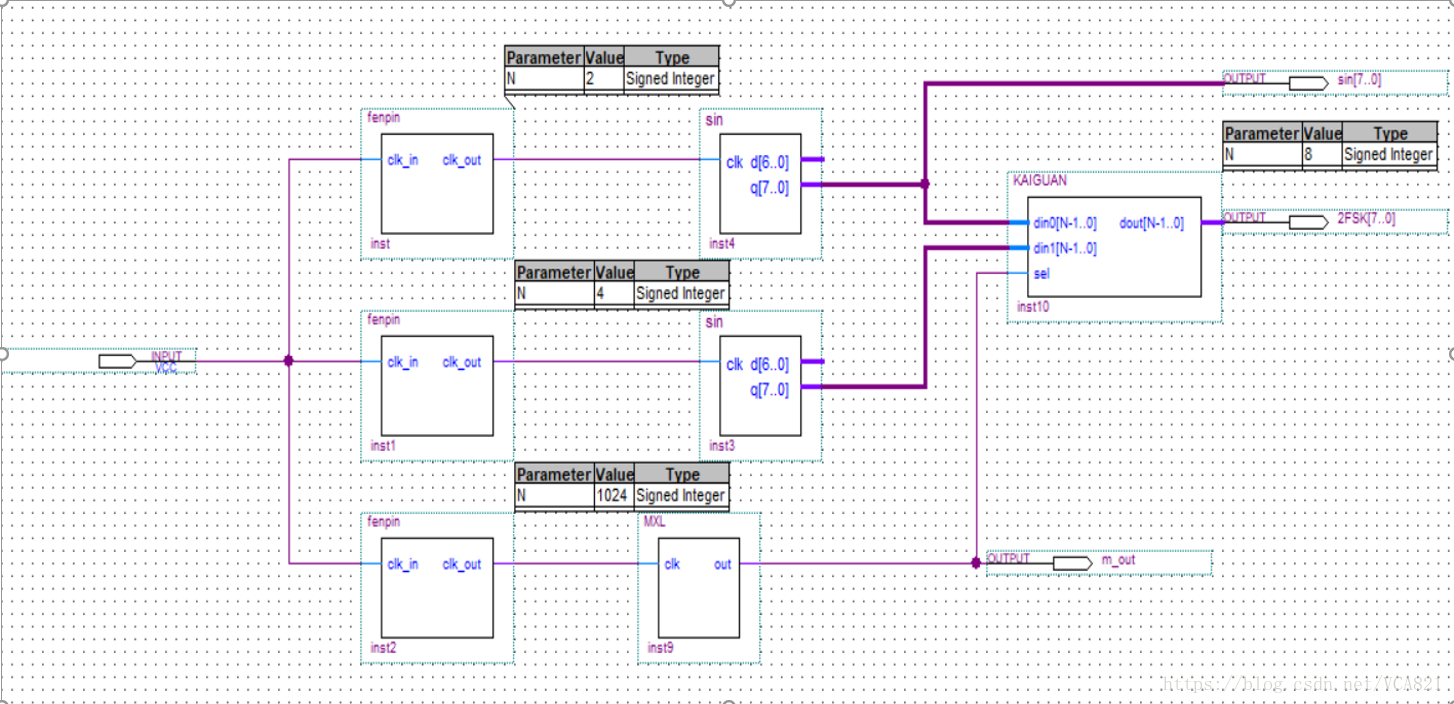Image resolution: width=1454 pixels, height=704 pixels.
Task: Click the 'q[7..0]' port of sin inst3
Action: pyautogui.click(x=770, y=390)
